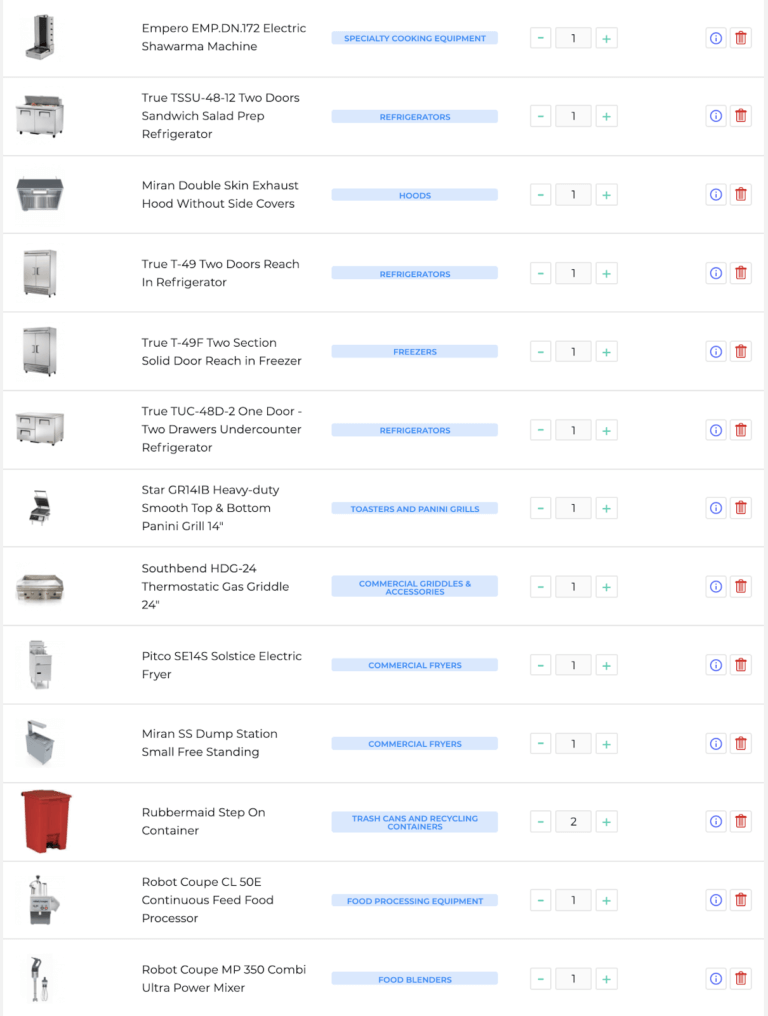The image size is (768, 1016).
Task: Increase quantity of True T-49 refrigerator
Action: click(x=606, y=273)
